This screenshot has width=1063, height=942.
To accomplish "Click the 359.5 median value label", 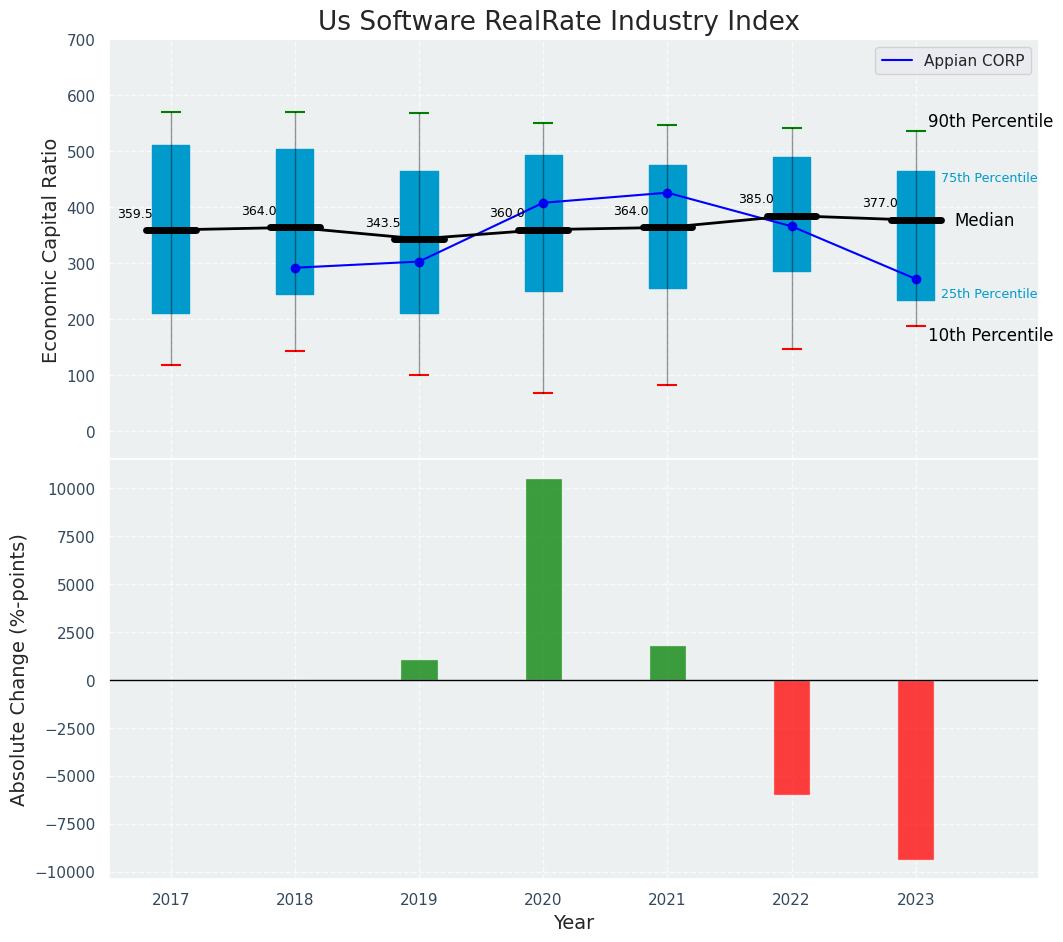I will click(135, 214).
